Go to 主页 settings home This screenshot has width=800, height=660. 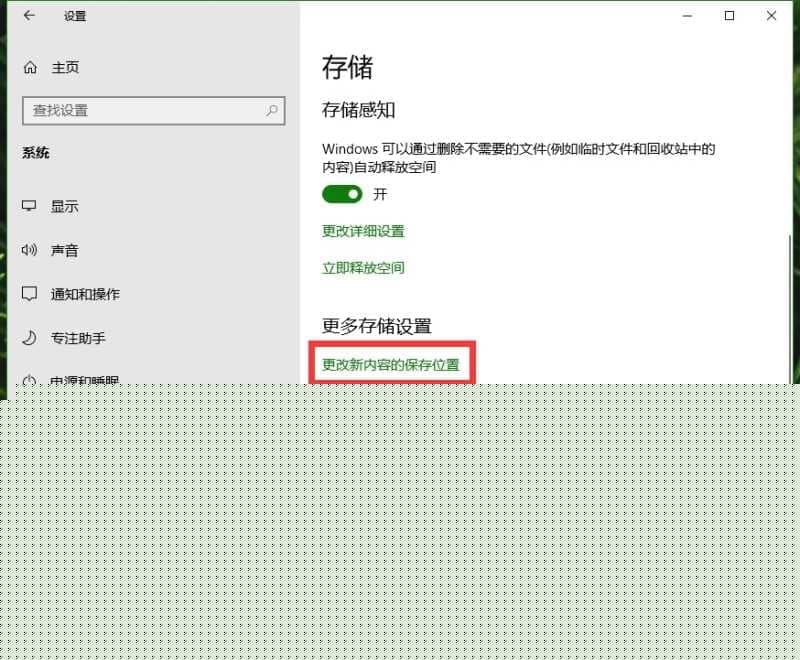[x=65, y=67]
